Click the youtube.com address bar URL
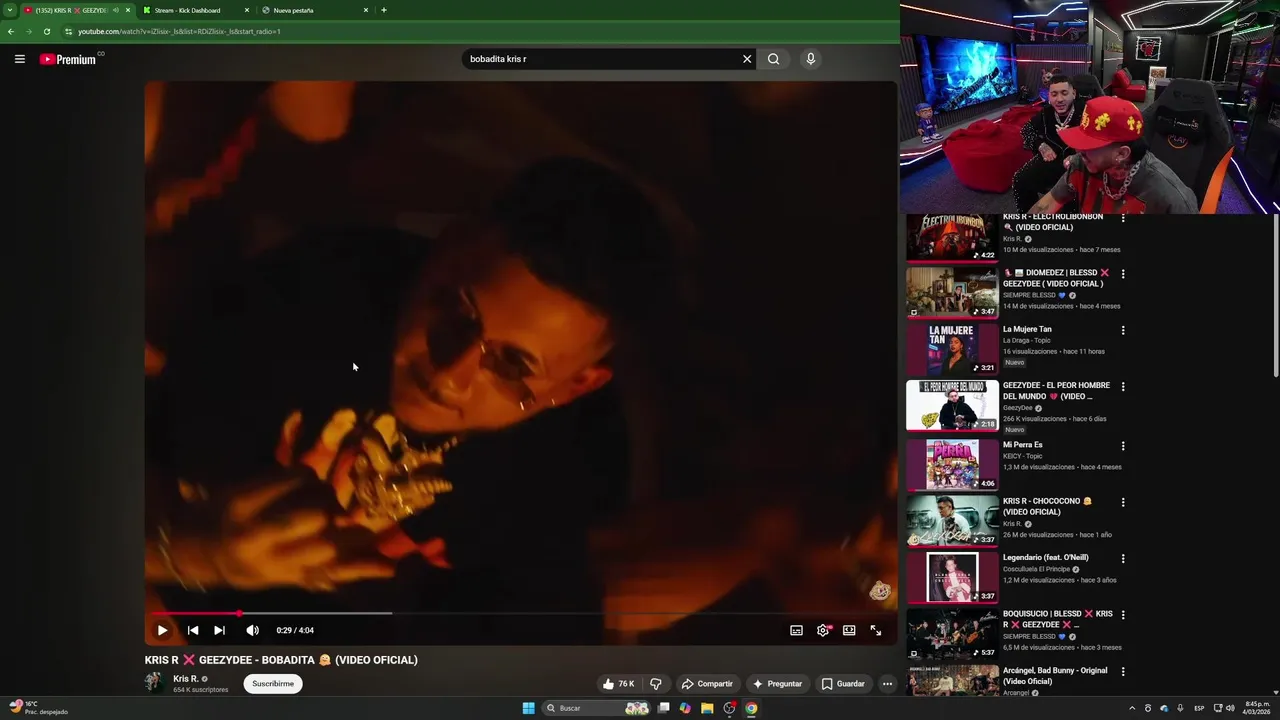The image size is (1280, 720). (x=179, y=31)
